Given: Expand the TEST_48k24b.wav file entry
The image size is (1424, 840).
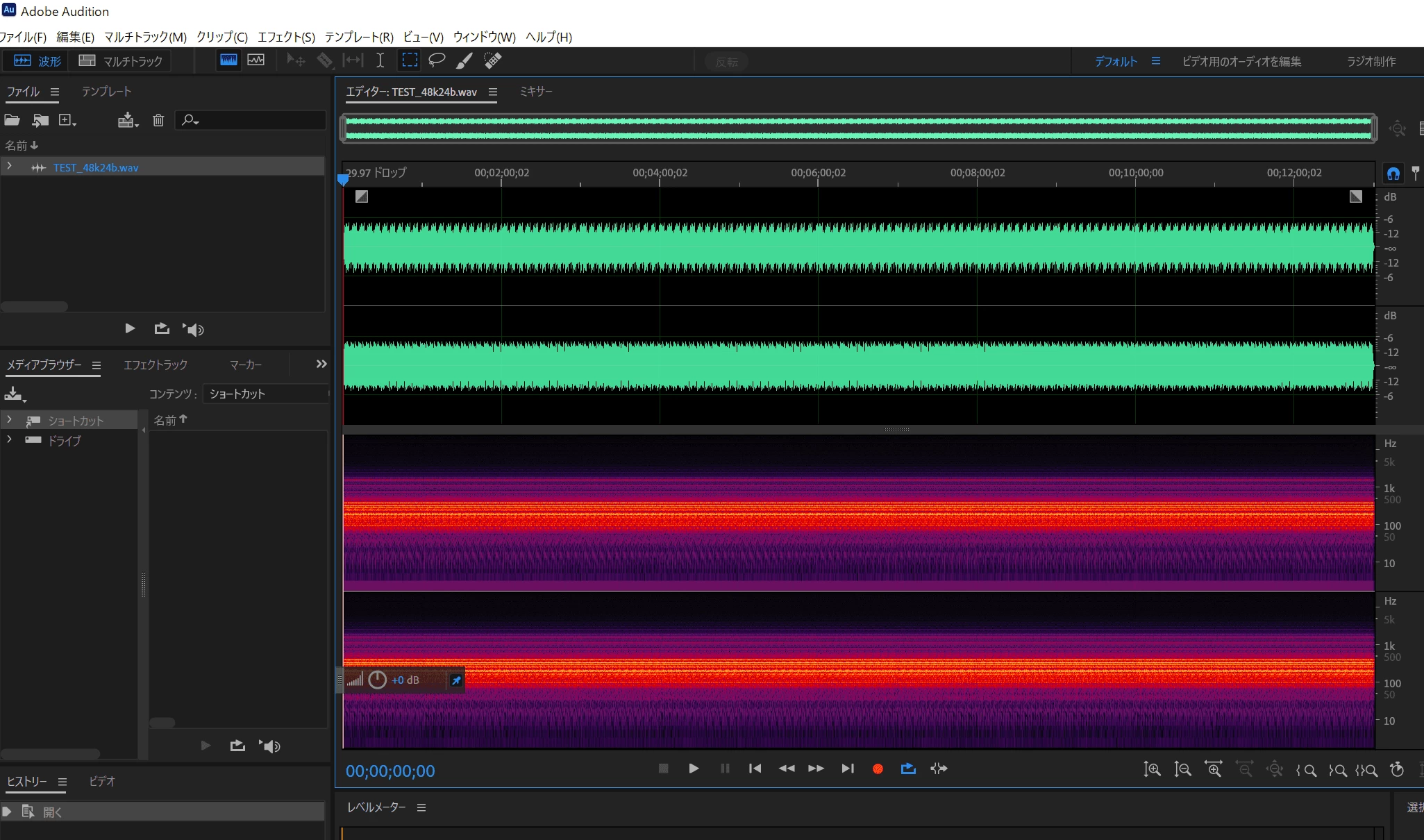Looking at the screenshot, I should tap(9, 167).
